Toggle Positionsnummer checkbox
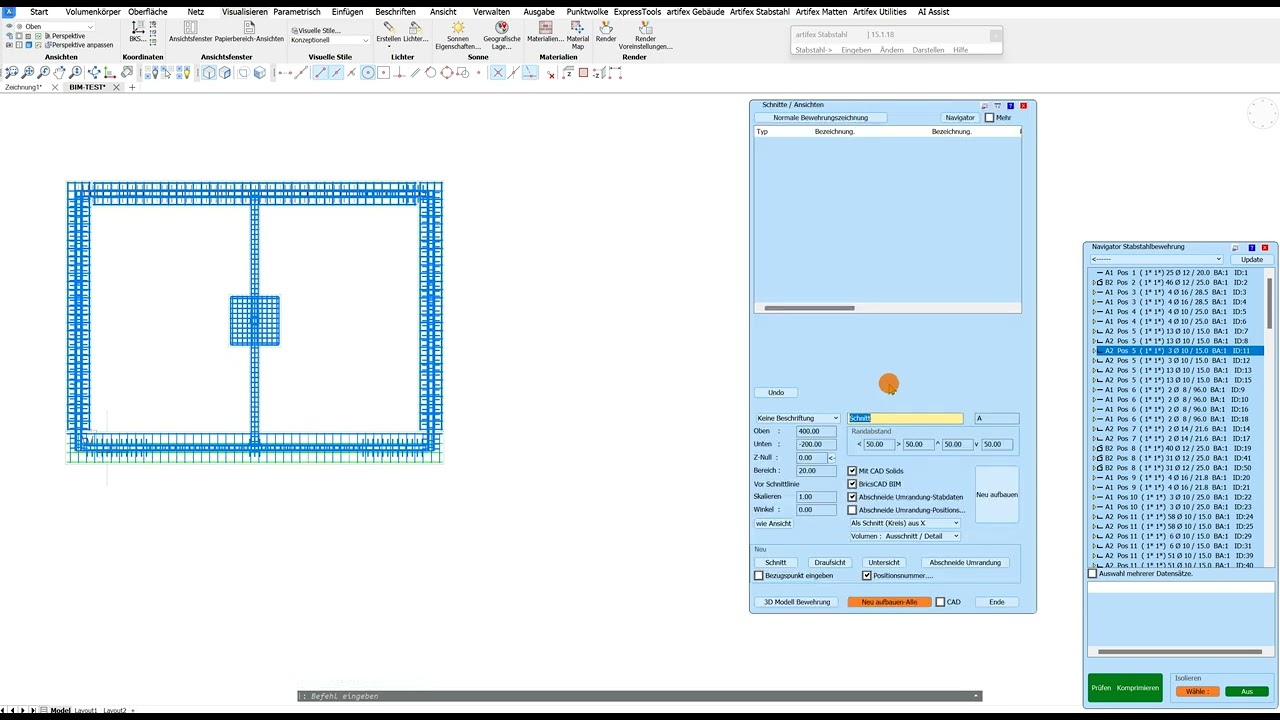The height and width of the screenshot is (720, 1280). [867, 576]
